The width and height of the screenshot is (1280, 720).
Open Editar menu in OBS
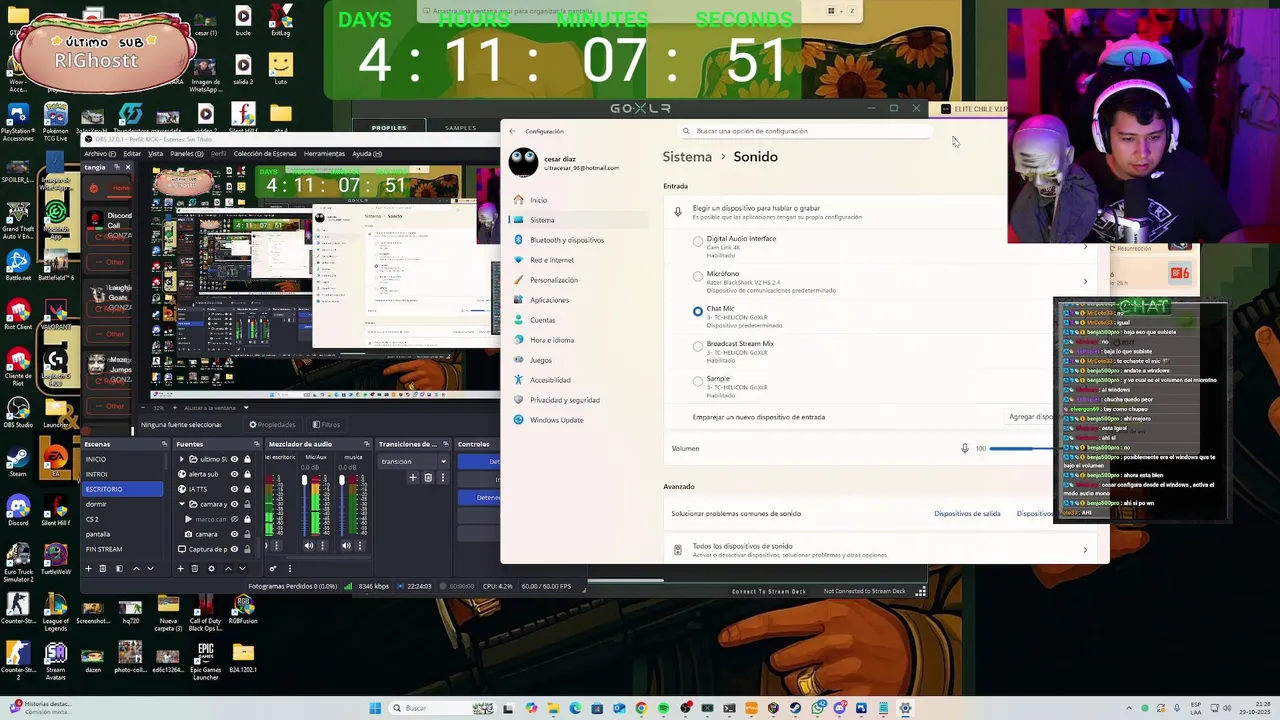tap(133, 154)
